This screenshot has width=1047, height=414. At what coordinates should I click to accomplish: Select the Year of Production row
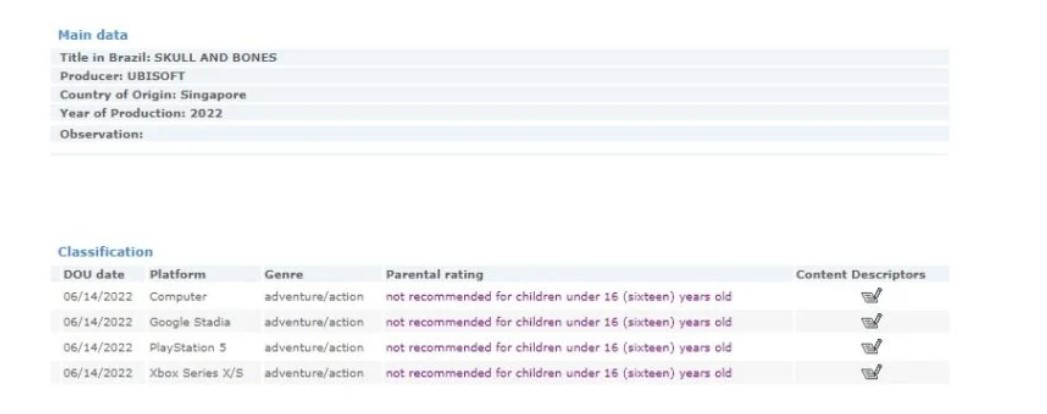pyautogui.click(x=141, y=114)
